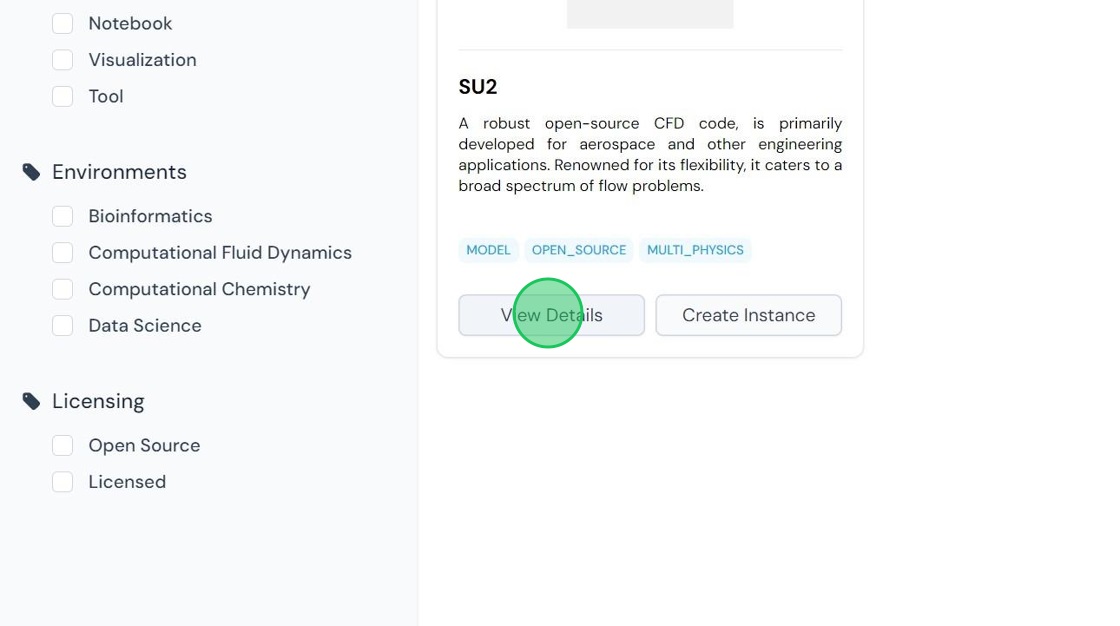Tick the Open Source licensing checkbox
This screenshot has width=1120, height=626.
tap(62, 446)
